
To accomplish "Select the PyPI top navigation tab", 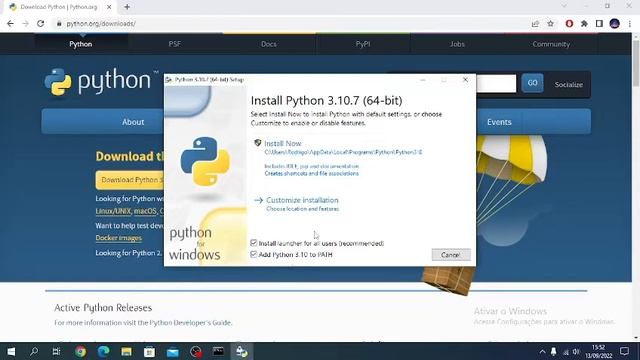I will (x=363, y=44).
